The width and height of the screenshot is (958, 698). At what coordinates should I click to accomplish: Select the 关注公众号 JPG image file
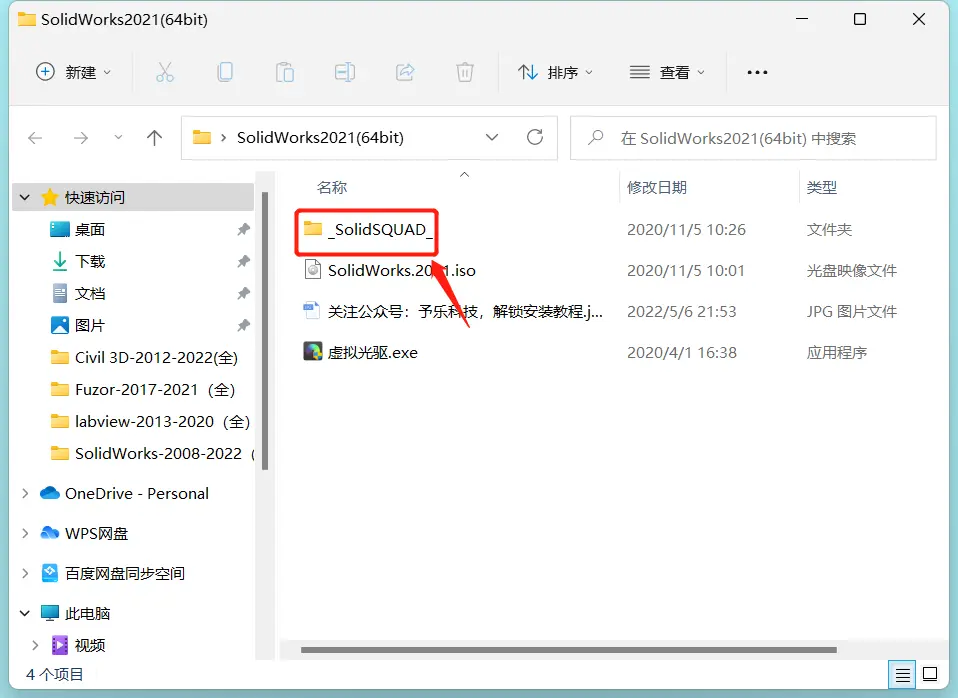point(453,312)
